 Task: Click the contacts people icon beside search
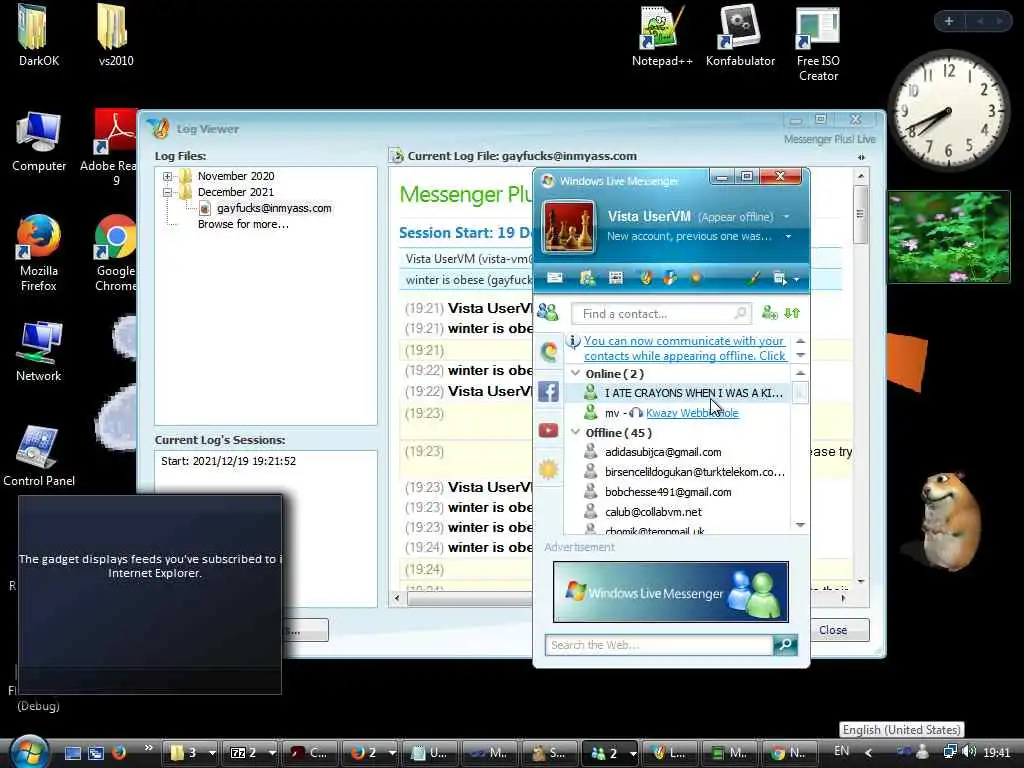548,313
